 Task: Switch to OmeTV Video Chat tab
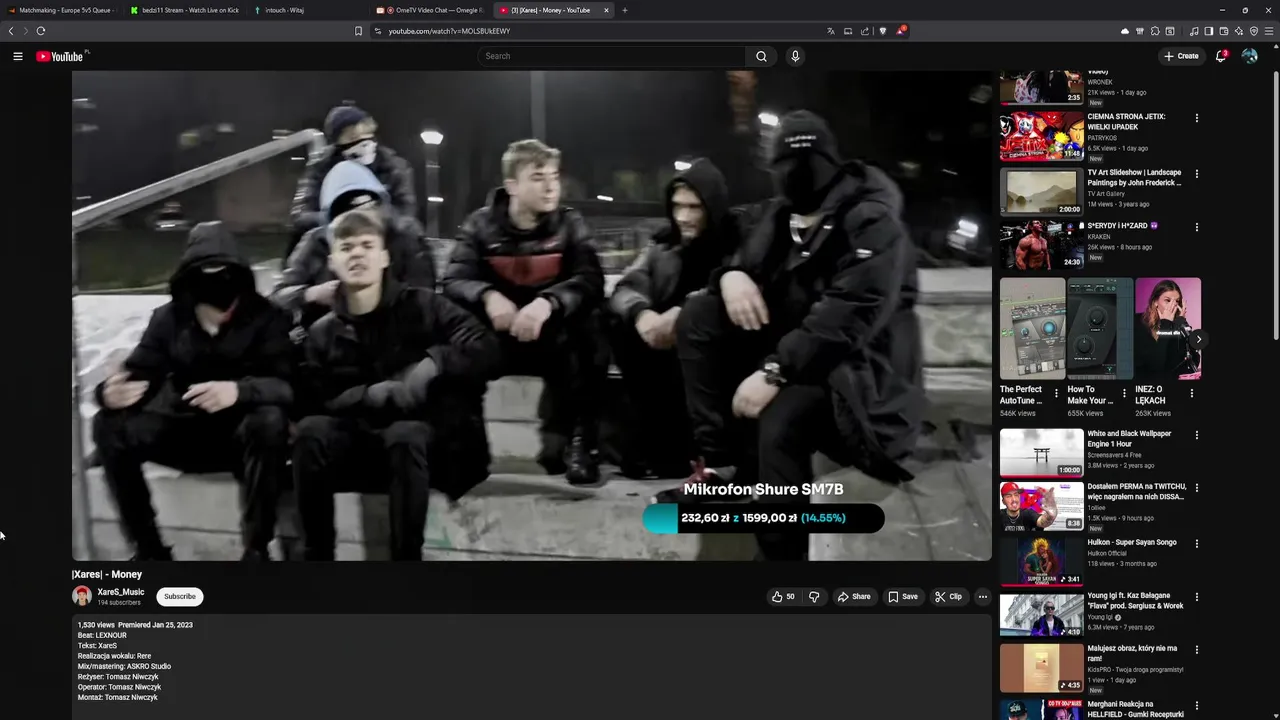click(428, 10)
